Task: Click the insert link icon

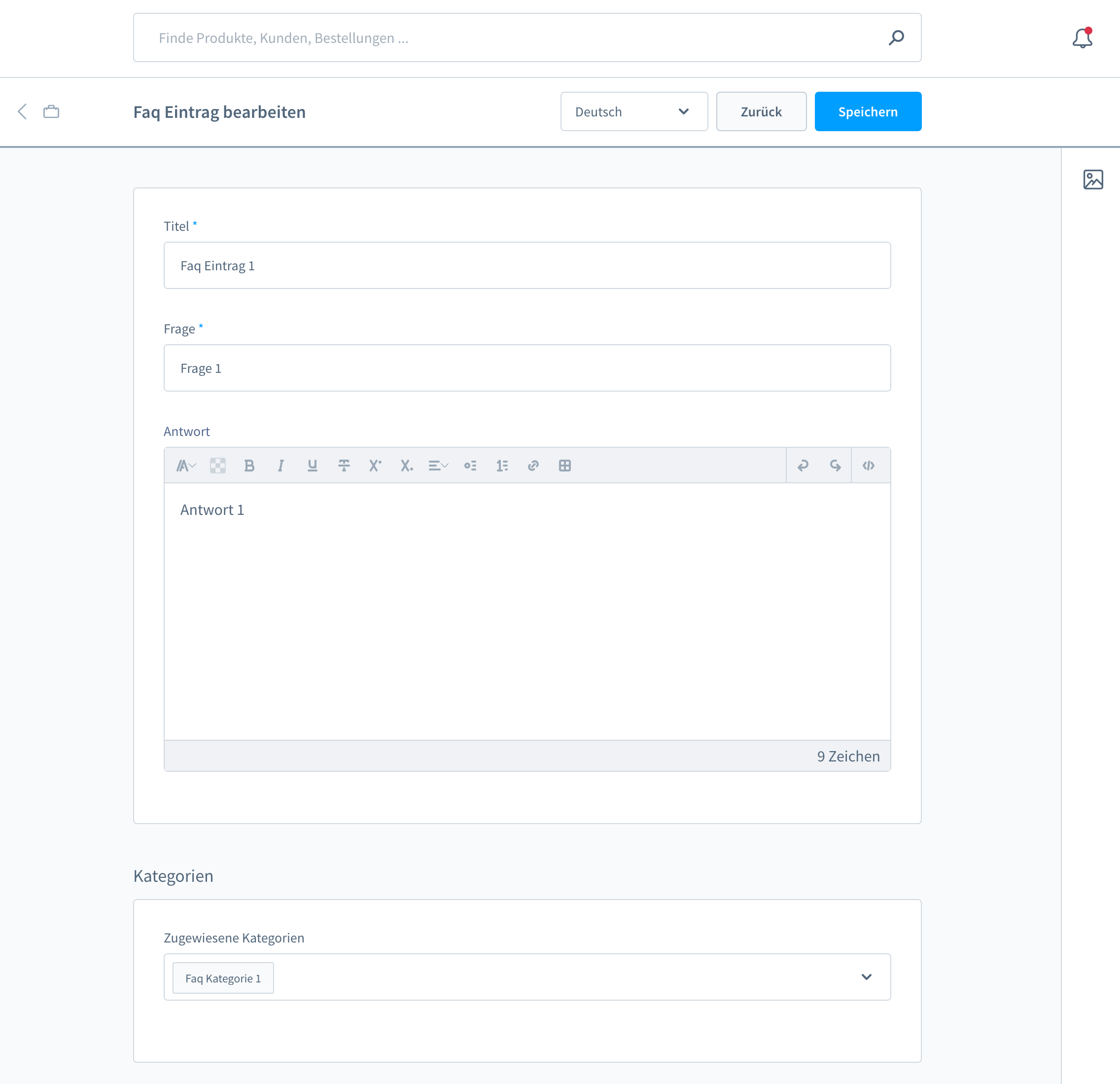Action: (533, 465)
